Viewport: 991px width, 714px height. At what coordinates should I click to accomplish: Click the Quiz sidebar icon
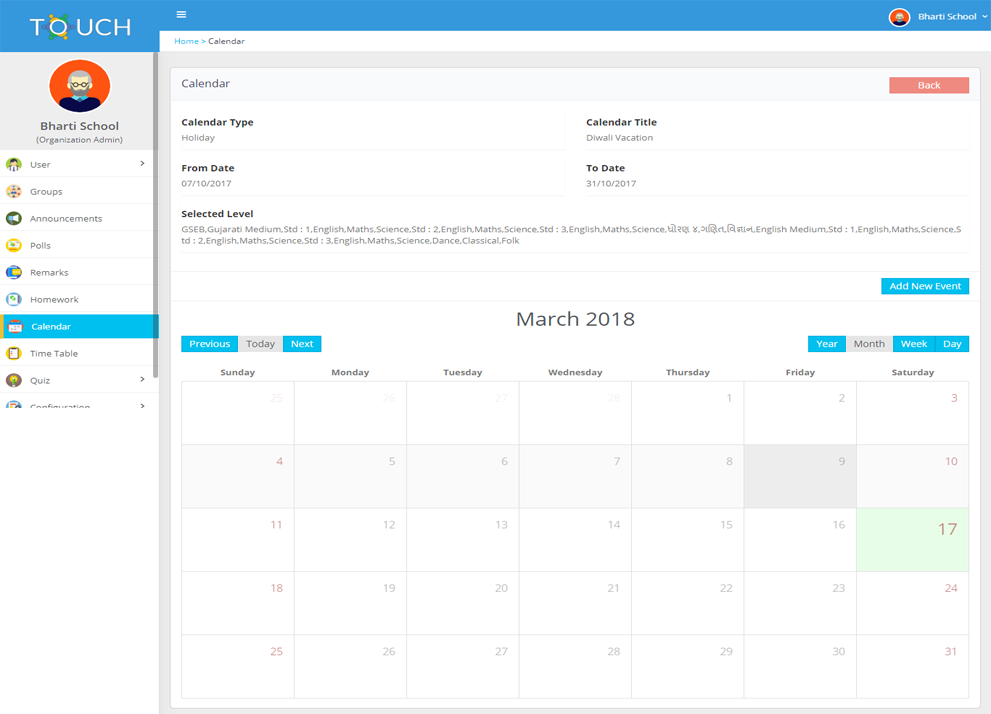pos(14,380)
